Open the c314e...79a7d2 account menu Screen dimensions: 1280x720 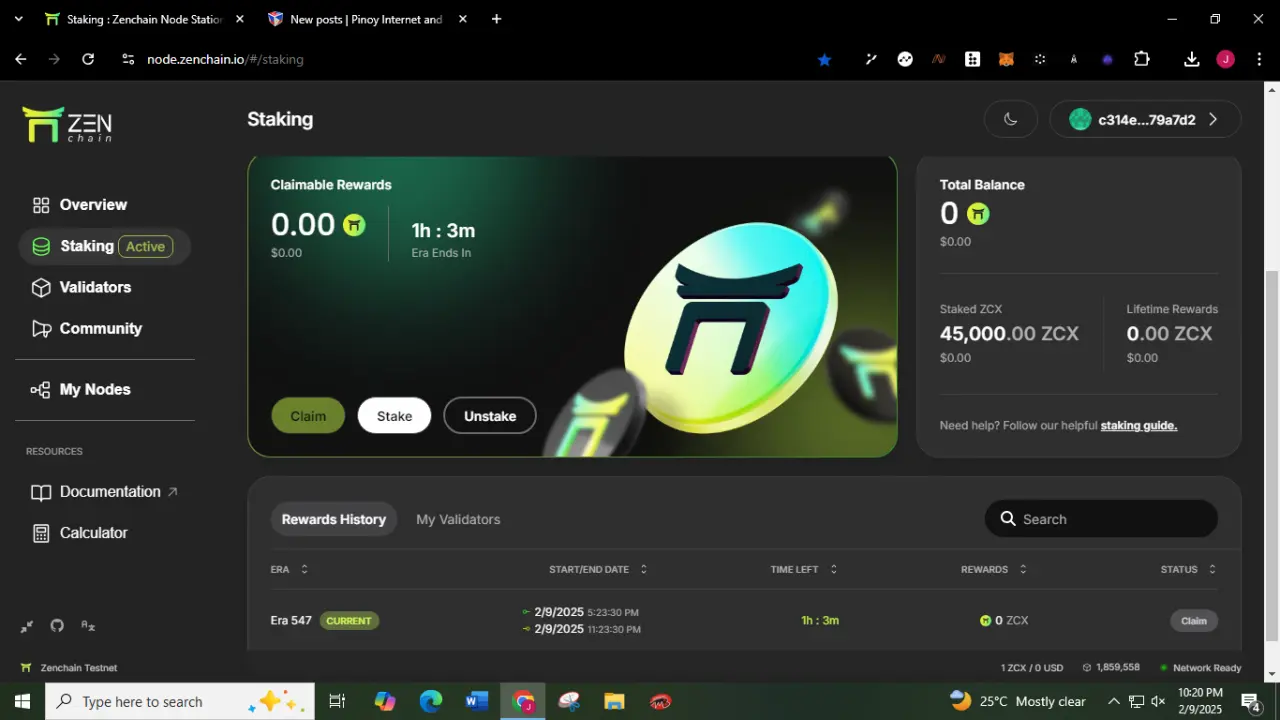[1145, 119]
